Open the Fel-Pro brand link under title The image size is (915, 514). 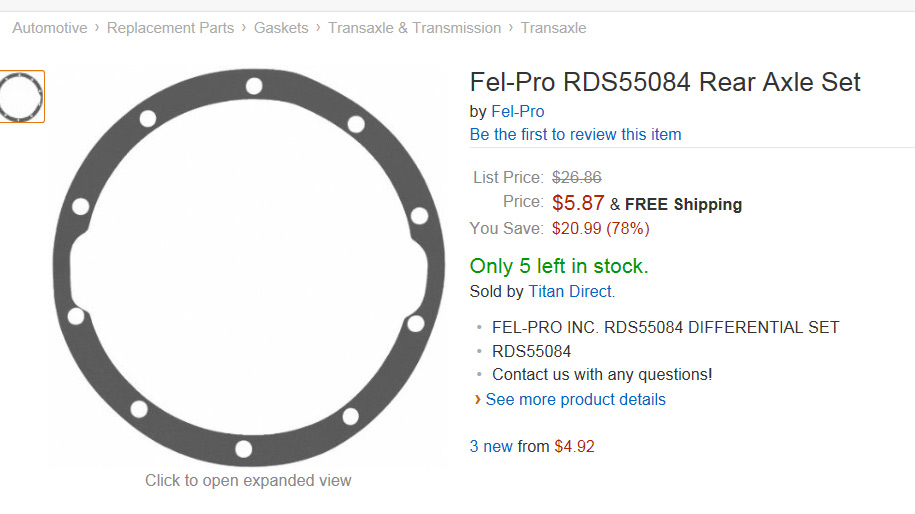[x=517, y=111]
